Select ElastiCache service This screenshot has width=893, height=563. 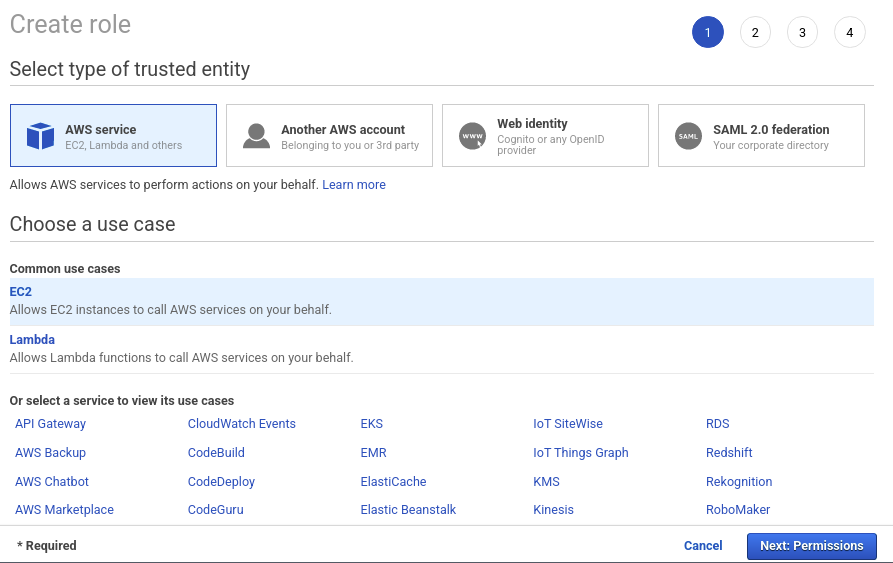pyautogui.click(x=394, y=482)
